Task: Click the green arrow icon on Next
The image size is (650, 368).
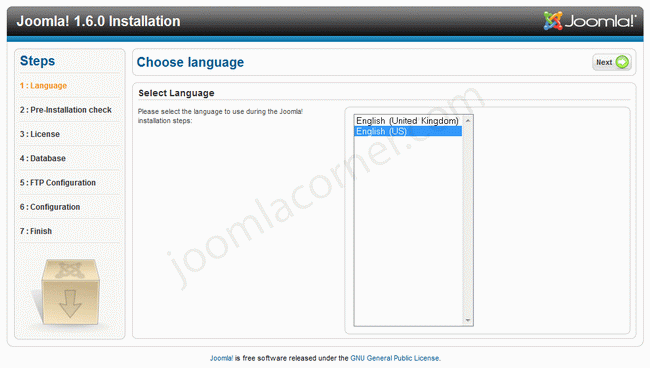Action: (x=622, y=62)
